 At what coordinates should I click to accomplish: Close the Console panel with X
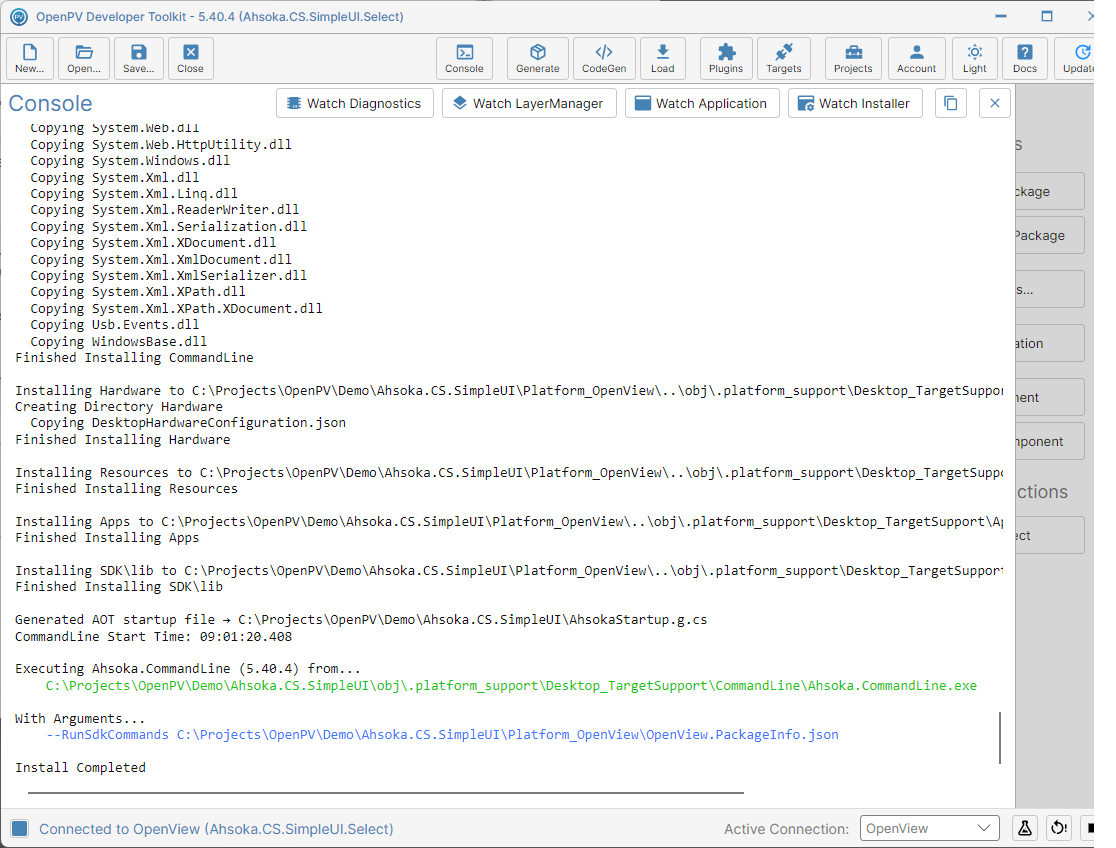[x=995, y=103]
